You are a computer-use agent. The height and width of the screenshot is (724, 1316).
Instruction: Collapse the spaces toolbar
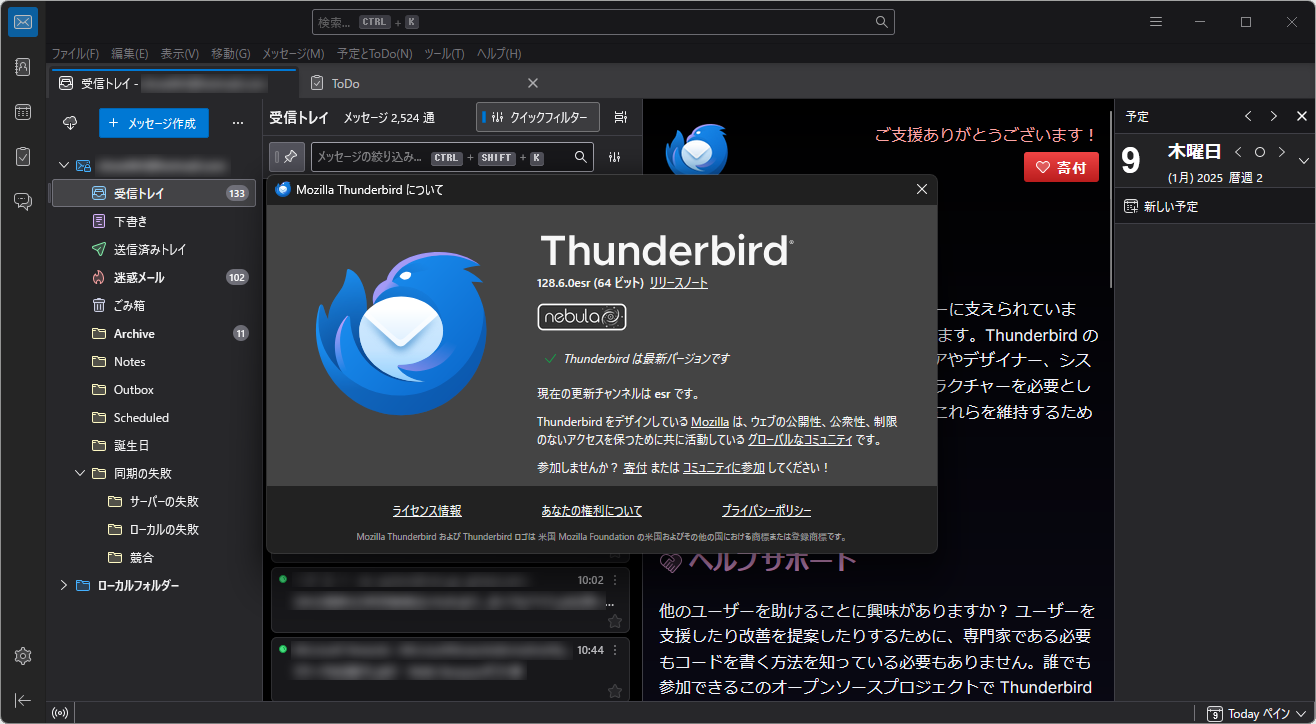coord(22,700)
